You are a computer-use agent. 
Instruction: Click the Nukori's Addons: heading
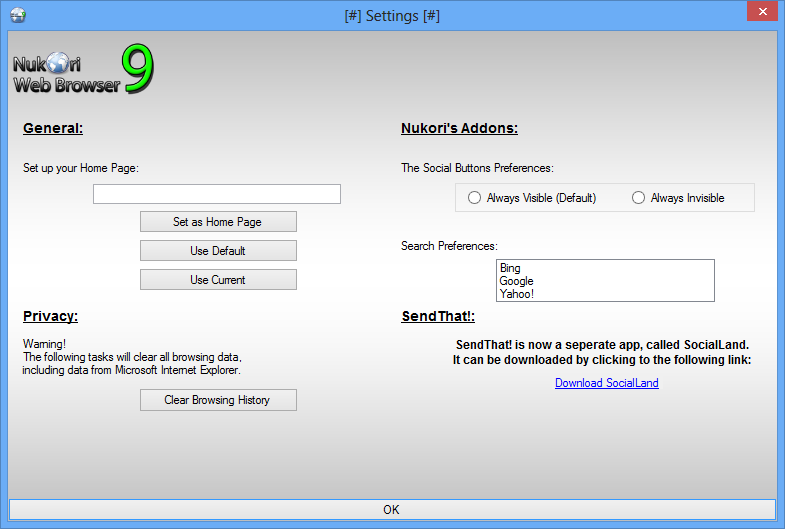(460, 128)
